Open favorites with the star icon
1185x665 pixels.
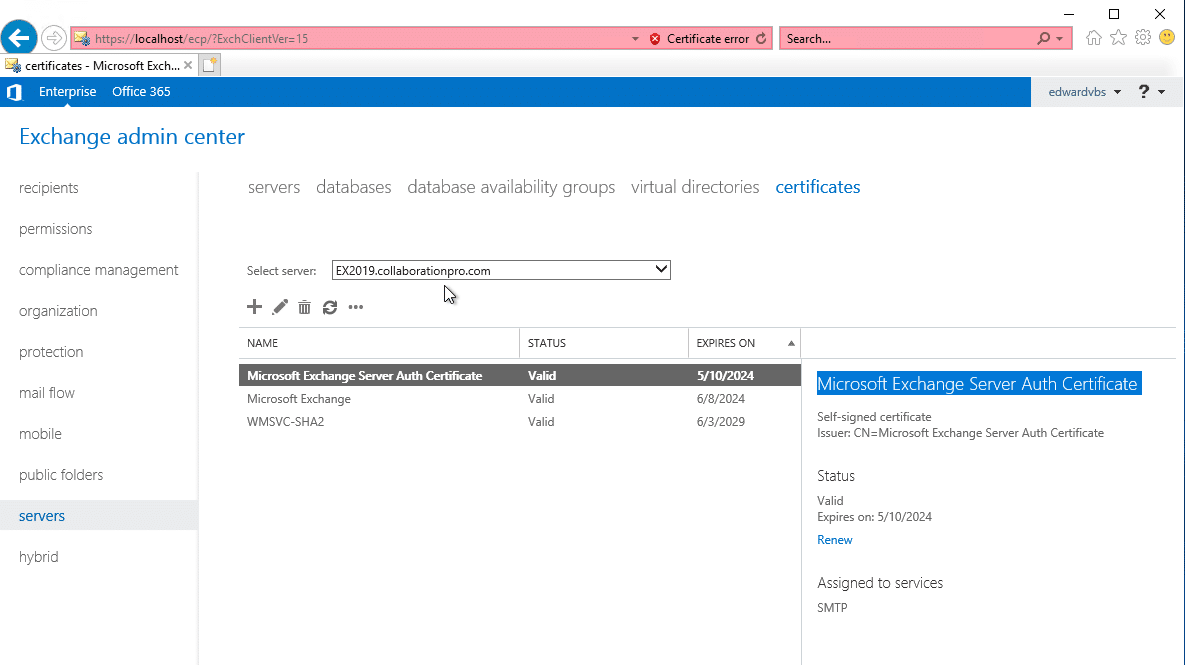(1118, 37)
